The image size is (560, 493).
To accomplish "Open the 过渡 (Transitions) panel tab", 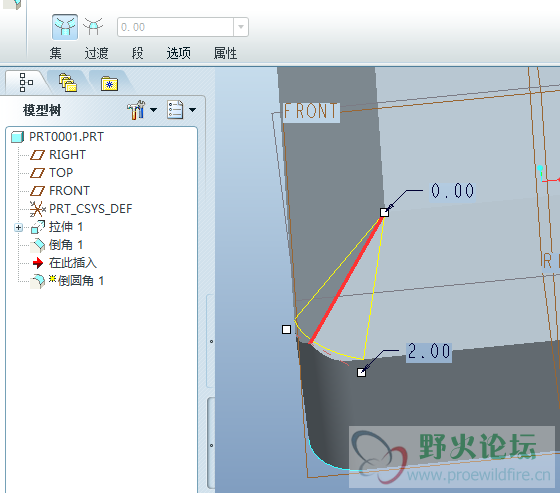I will coord(96,53).
